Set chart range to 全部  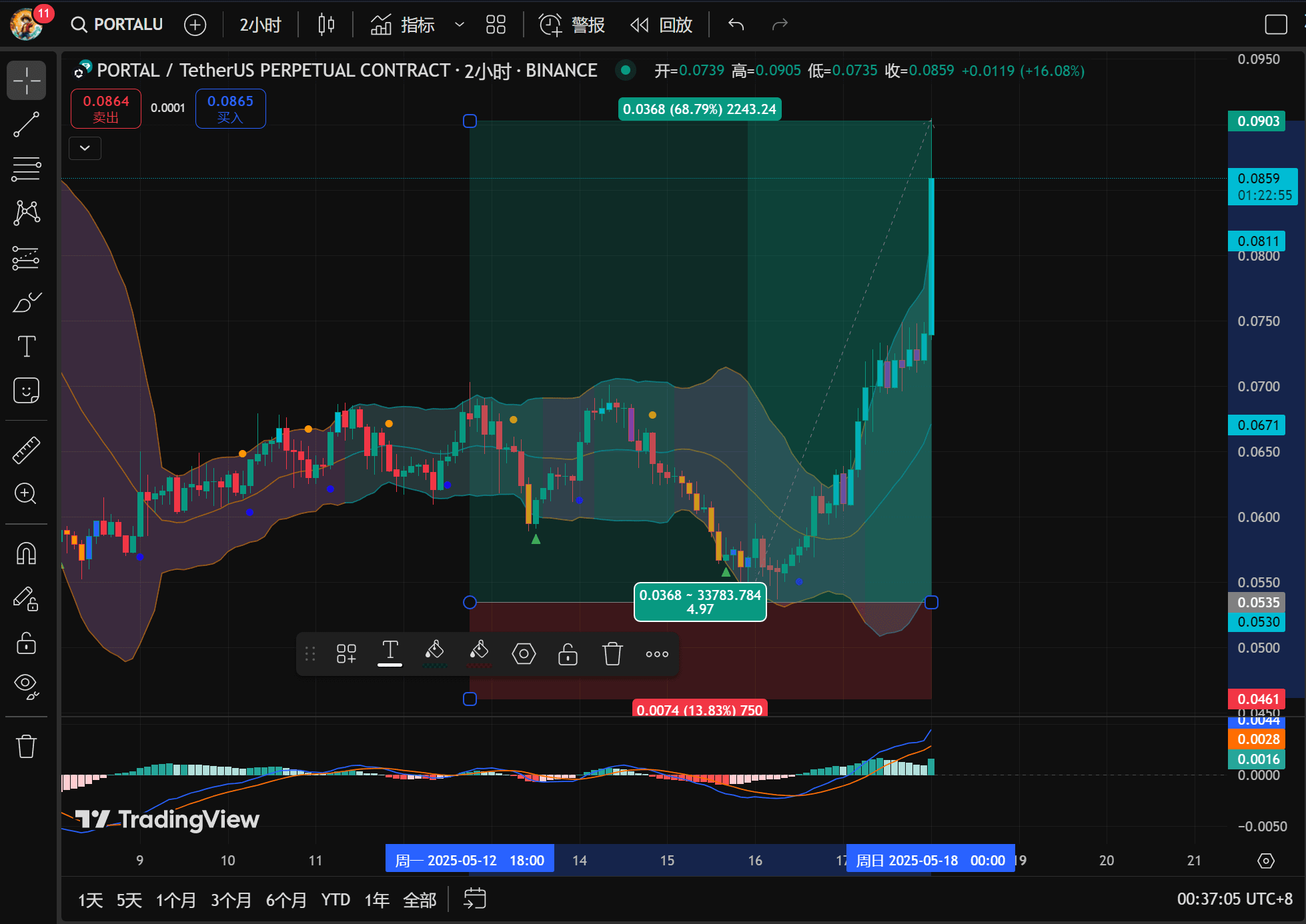420,900
